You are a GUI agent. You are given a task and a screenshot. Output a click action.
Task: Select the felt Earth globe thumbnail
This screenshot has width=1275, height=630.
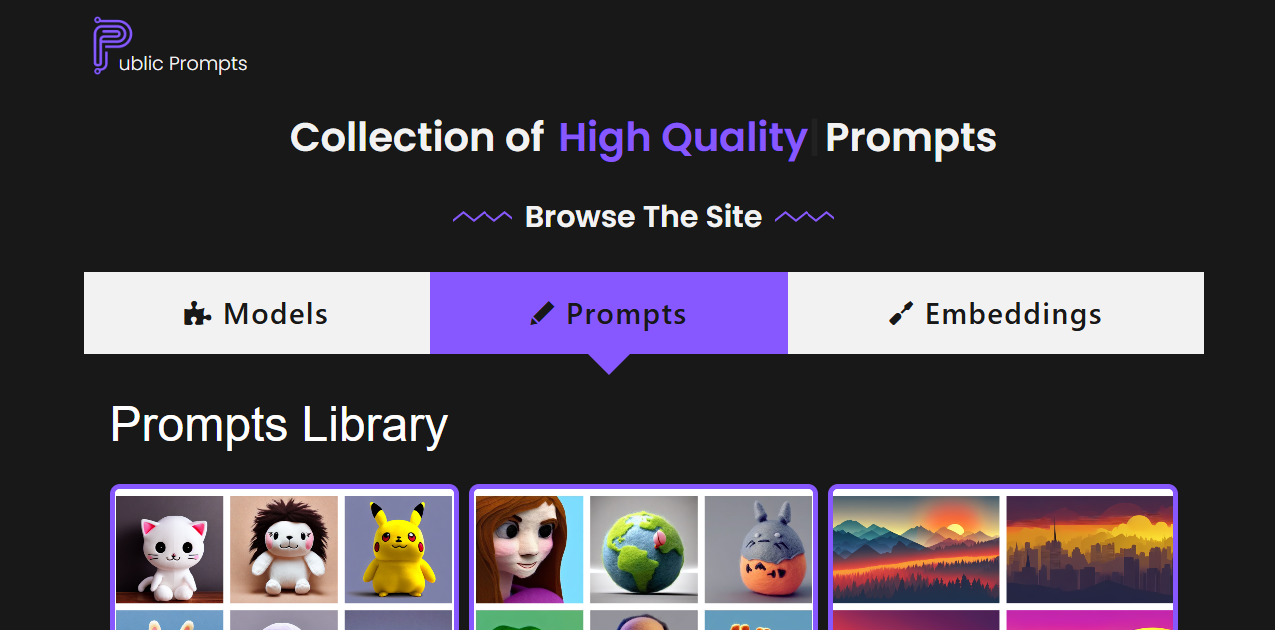click(x=644, y=549)
